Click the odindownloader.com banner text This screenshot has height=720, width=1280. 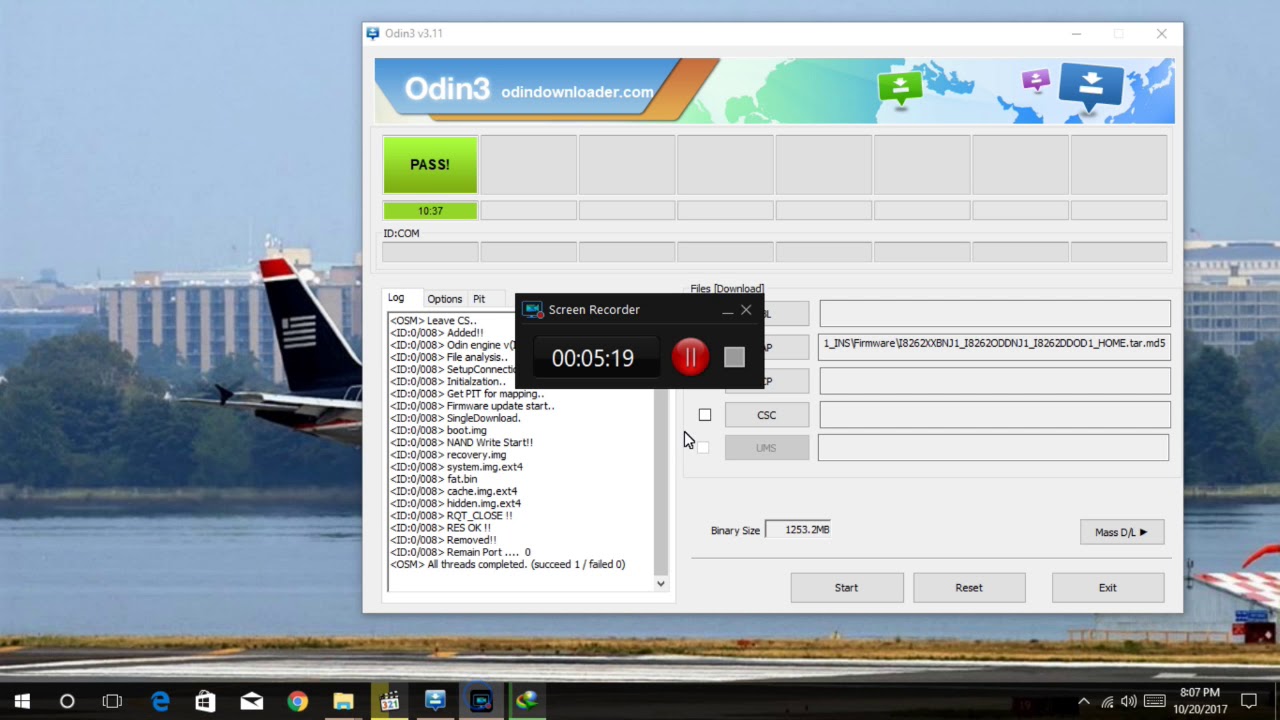tap(577, 92)
